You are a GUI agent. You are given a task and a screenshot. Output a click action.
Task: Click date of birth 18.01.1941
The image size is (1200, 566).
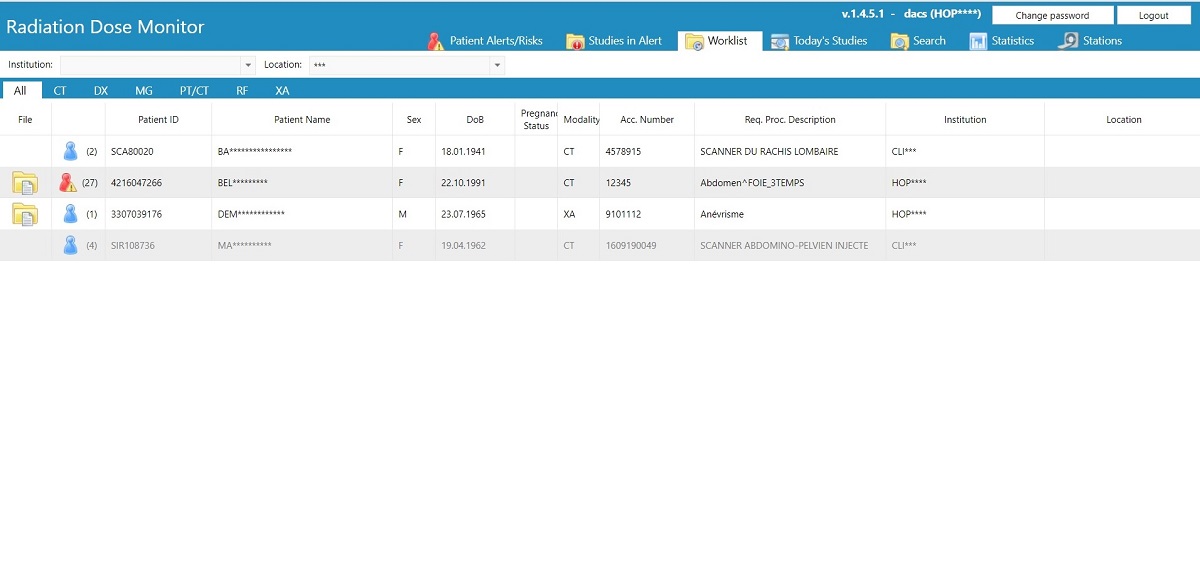pos(463,152)
